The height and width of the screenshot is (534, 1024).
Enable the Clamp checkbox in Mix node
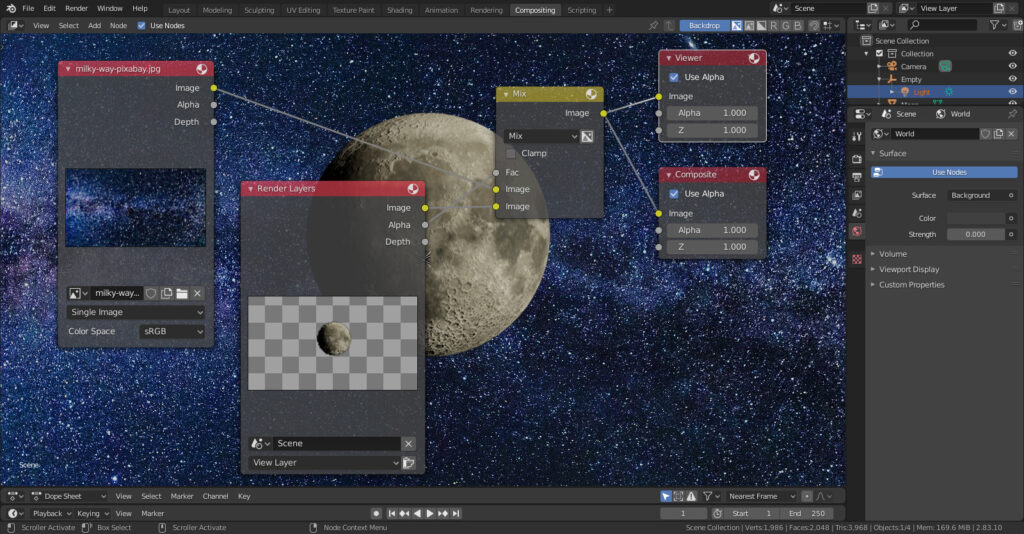(511, 153)
